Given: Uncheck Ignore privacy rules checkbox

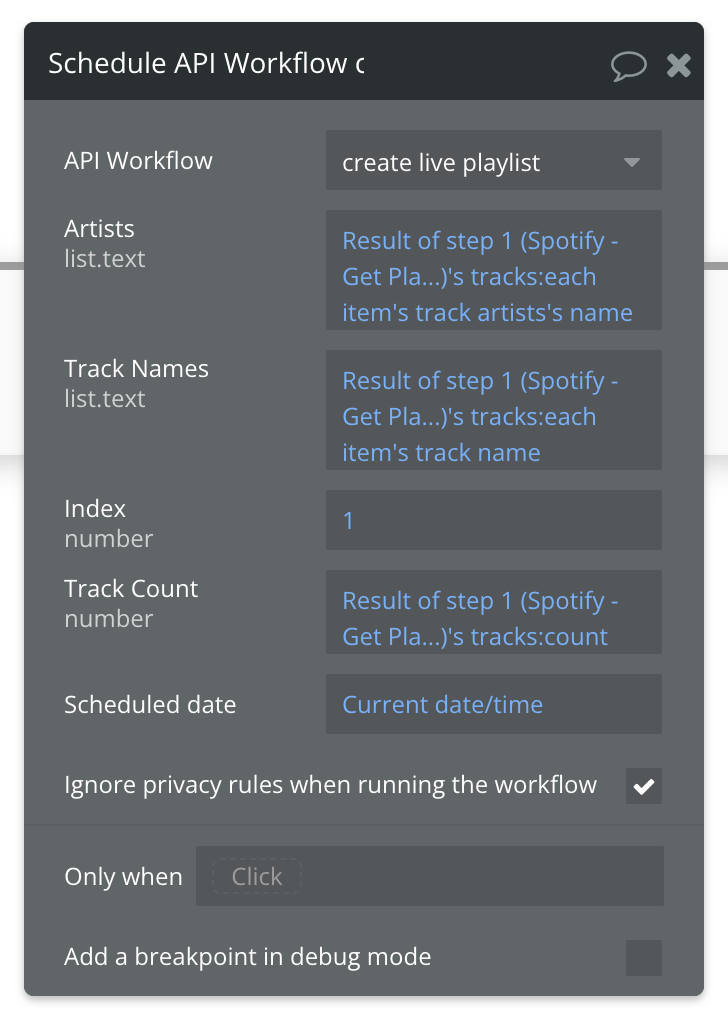Looking at the screenshot, I should (x=644, y=786).
